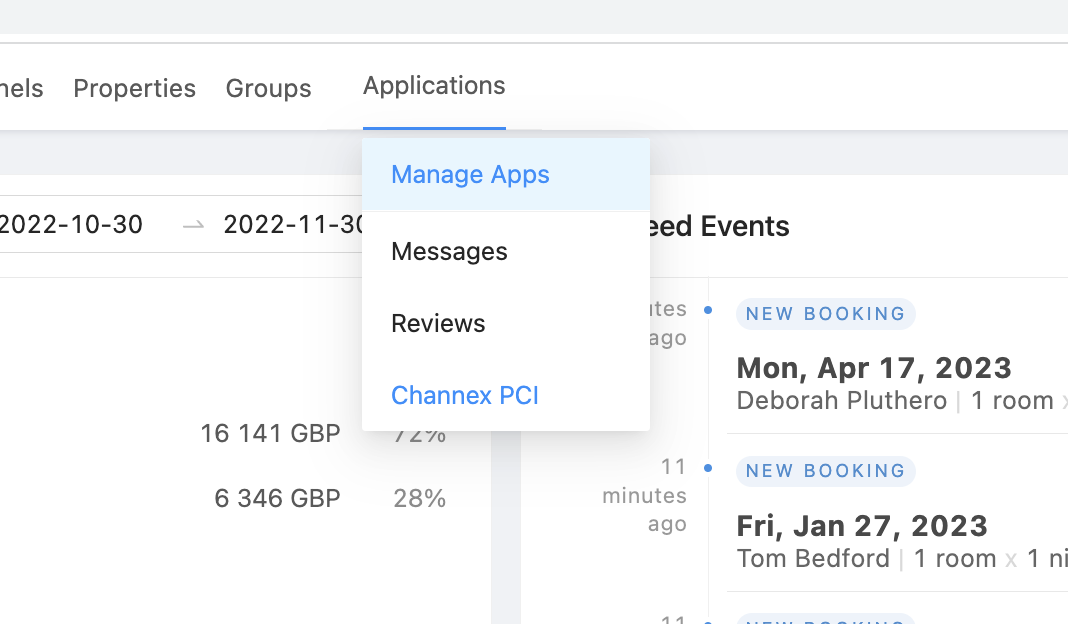Open the Channex PCI app
Viewport: 1068px width, 624px height.
pos(465,395)
